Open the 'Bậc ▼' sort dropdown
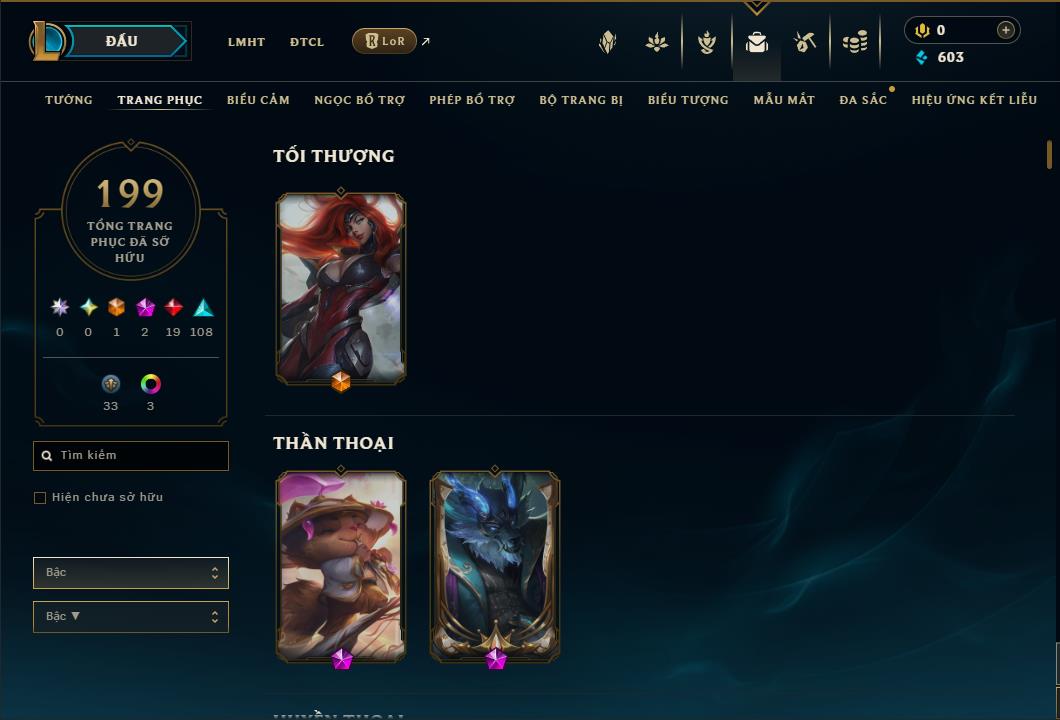1060x720 pixels. pyautogui.click(x=130, y=617)
